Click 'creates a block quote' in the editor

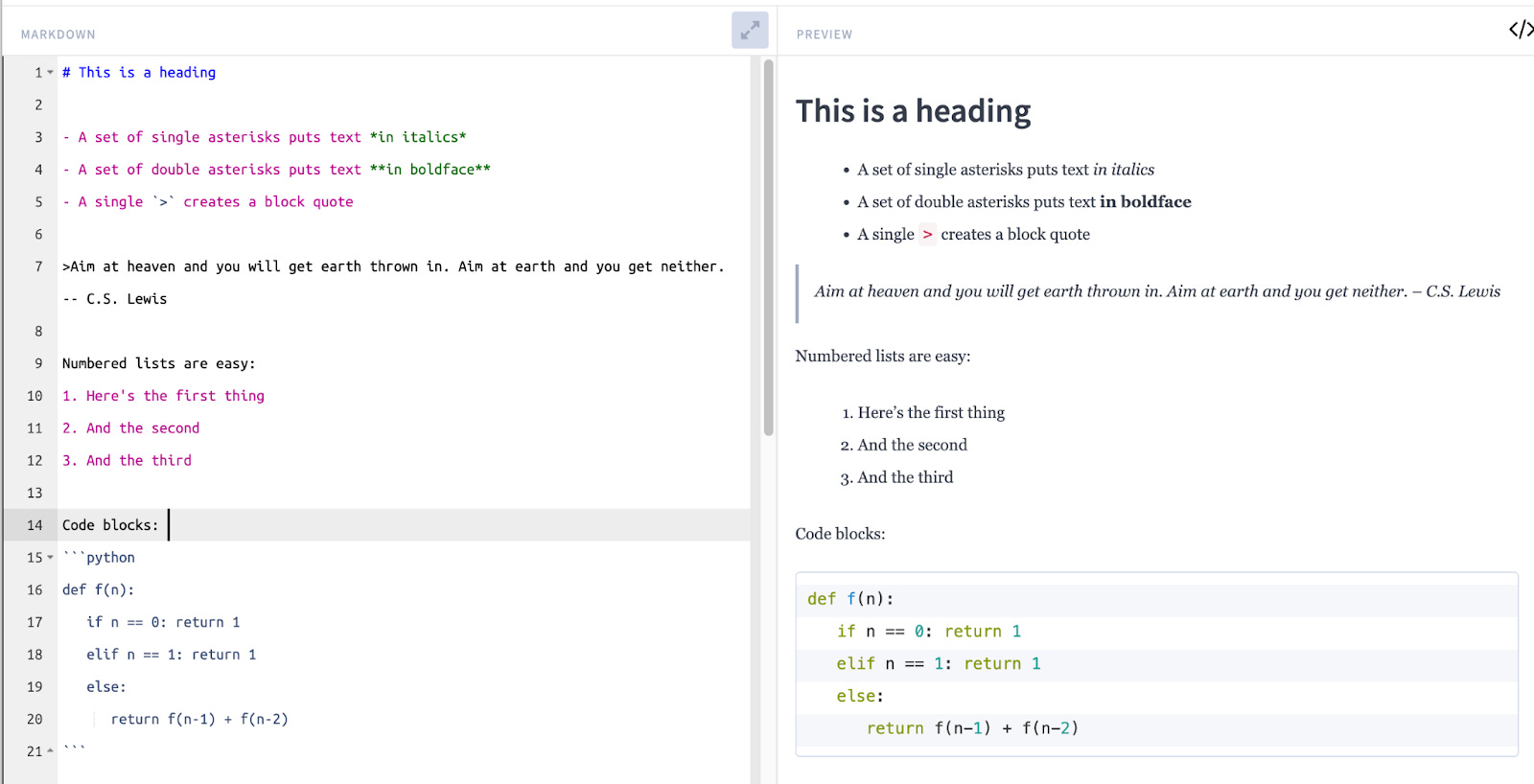(x=268, y=202)
